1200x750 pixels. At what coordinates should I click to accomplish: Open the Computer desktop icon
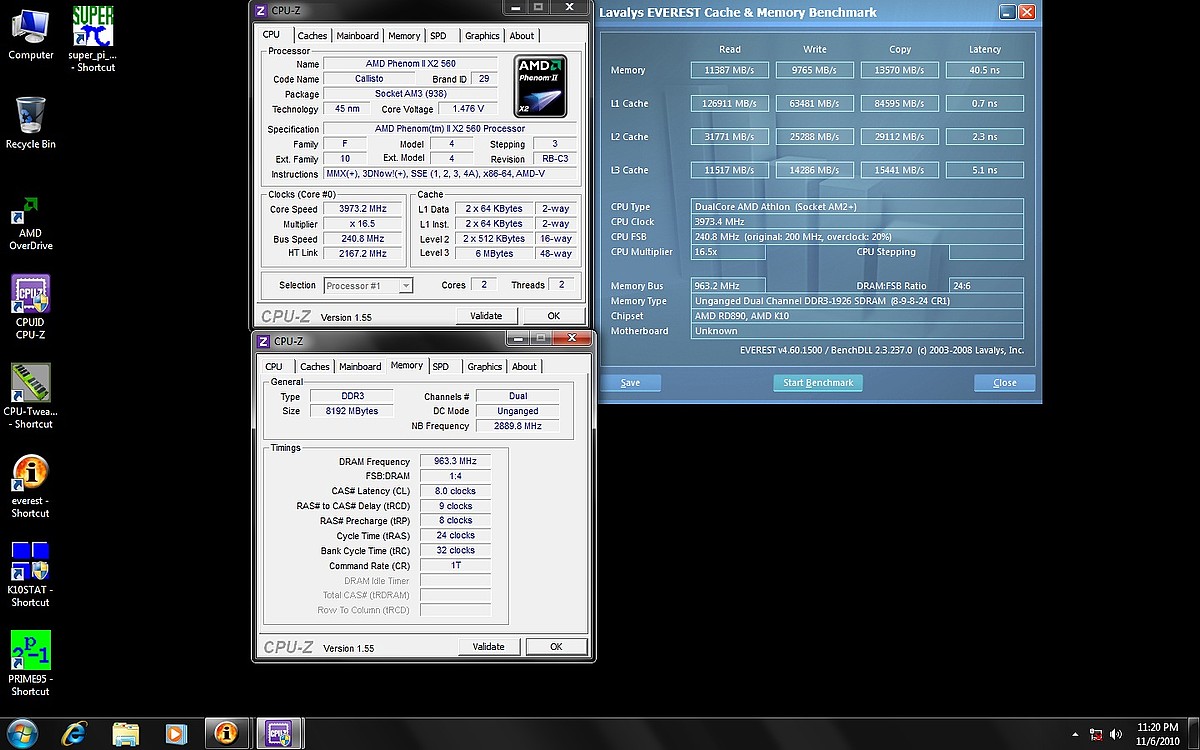tap(30, 33)
